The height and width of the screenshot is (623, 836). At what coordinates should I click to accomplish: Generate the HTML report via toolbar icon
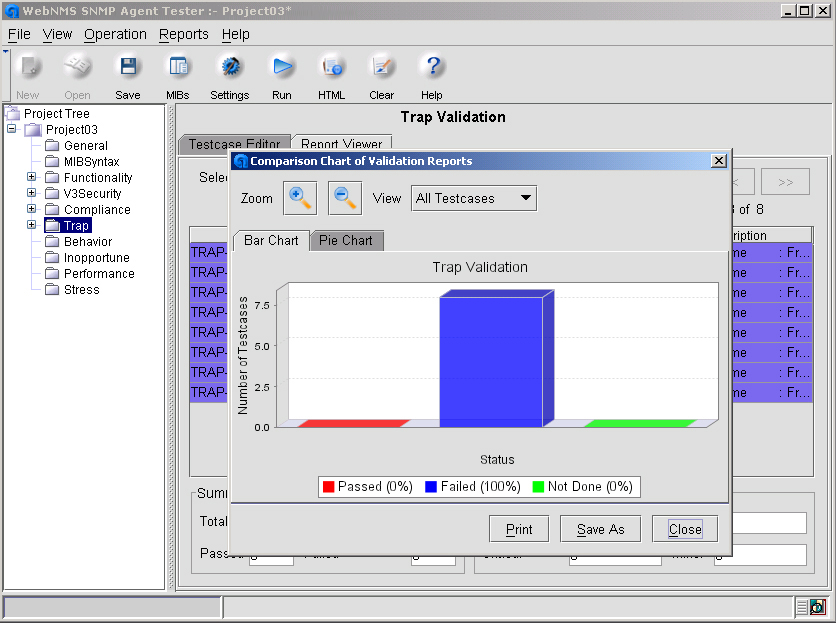[332, 67]
